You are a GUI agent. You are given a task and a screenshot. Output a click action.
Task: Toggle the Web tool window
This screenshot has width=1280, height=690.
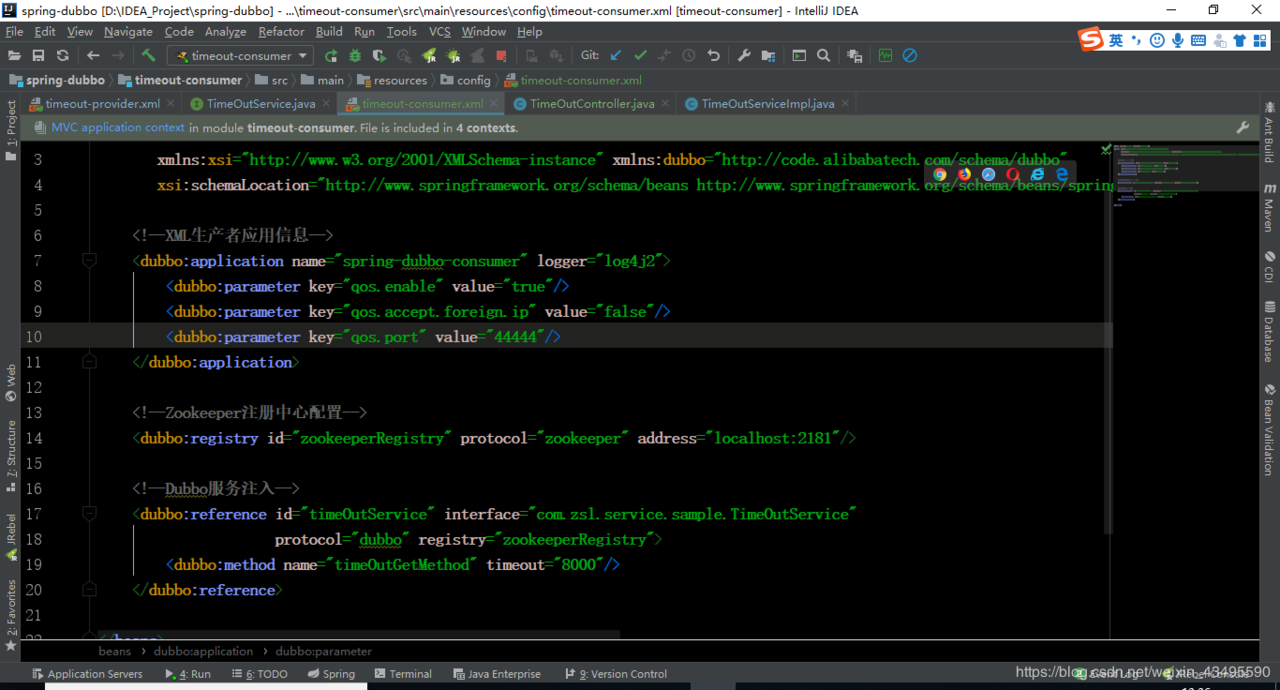click(x=11, y=383)
